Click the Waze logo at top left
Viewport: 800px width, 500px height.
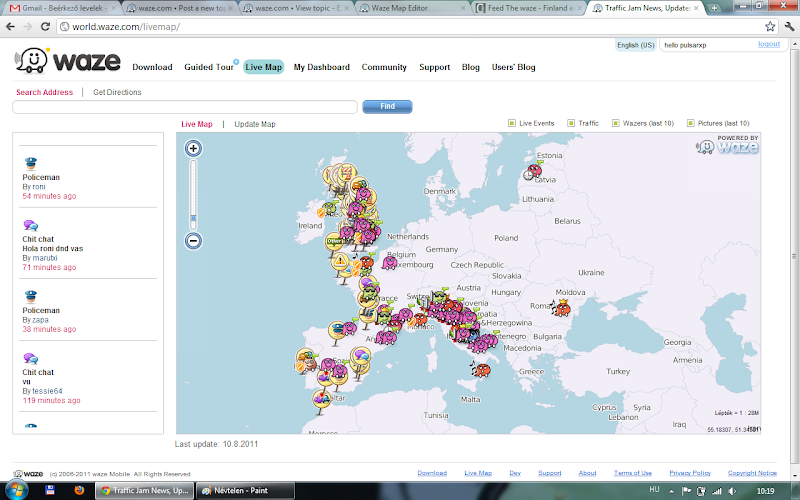67,61
